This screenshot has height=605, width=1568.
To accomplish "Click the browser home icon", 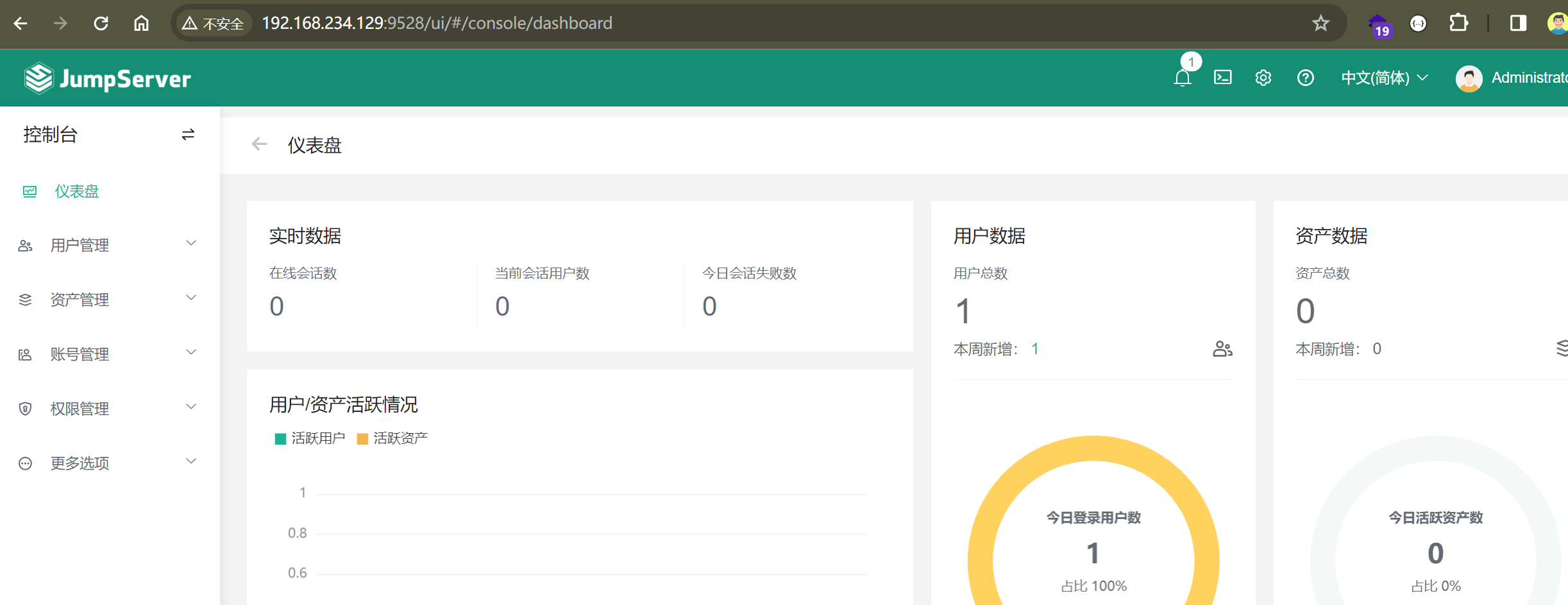I will 141,24.
